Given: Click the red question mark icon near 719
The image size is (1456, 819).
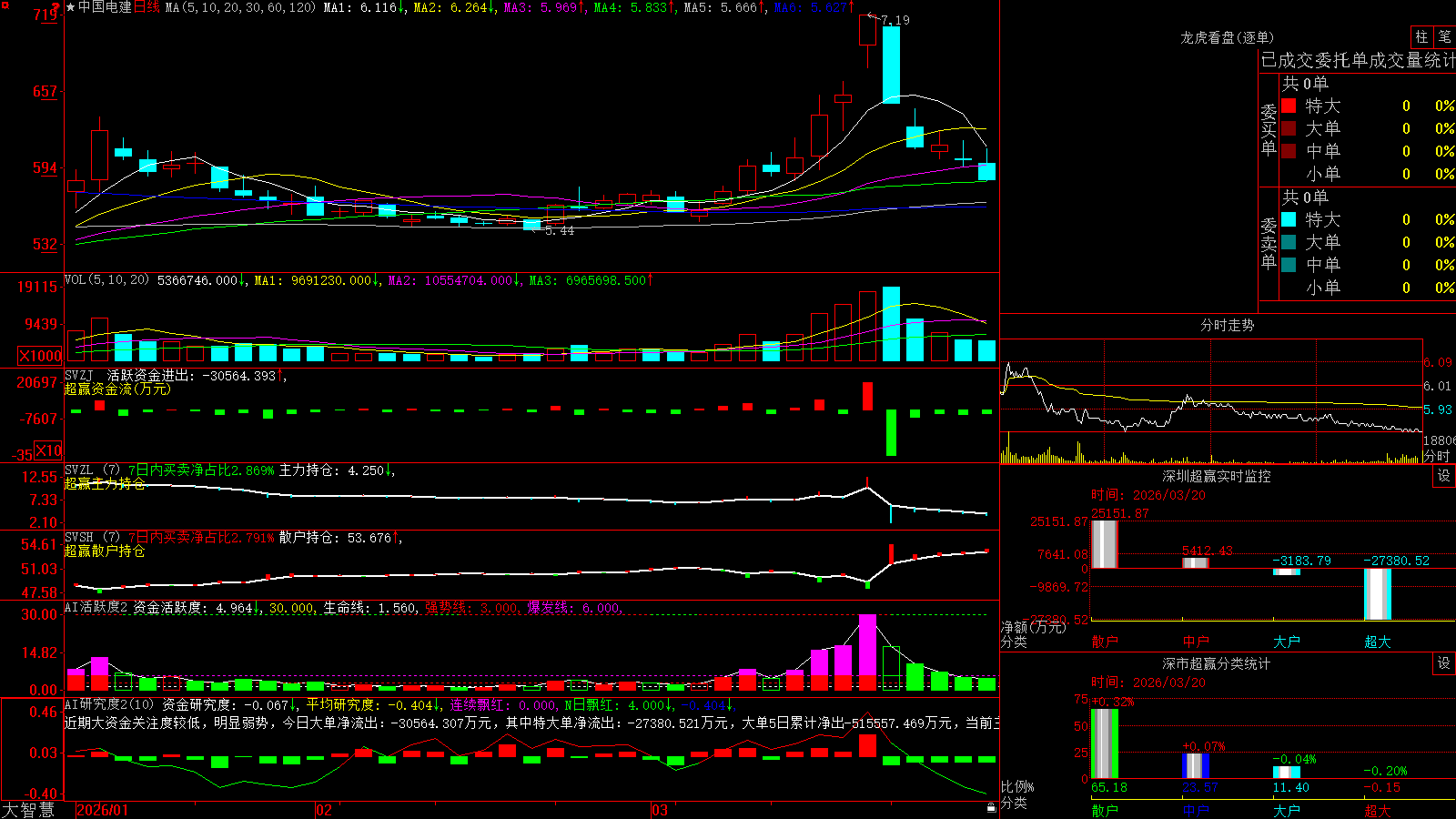Looking at the screenshot, I should click(x=56, y=7).
